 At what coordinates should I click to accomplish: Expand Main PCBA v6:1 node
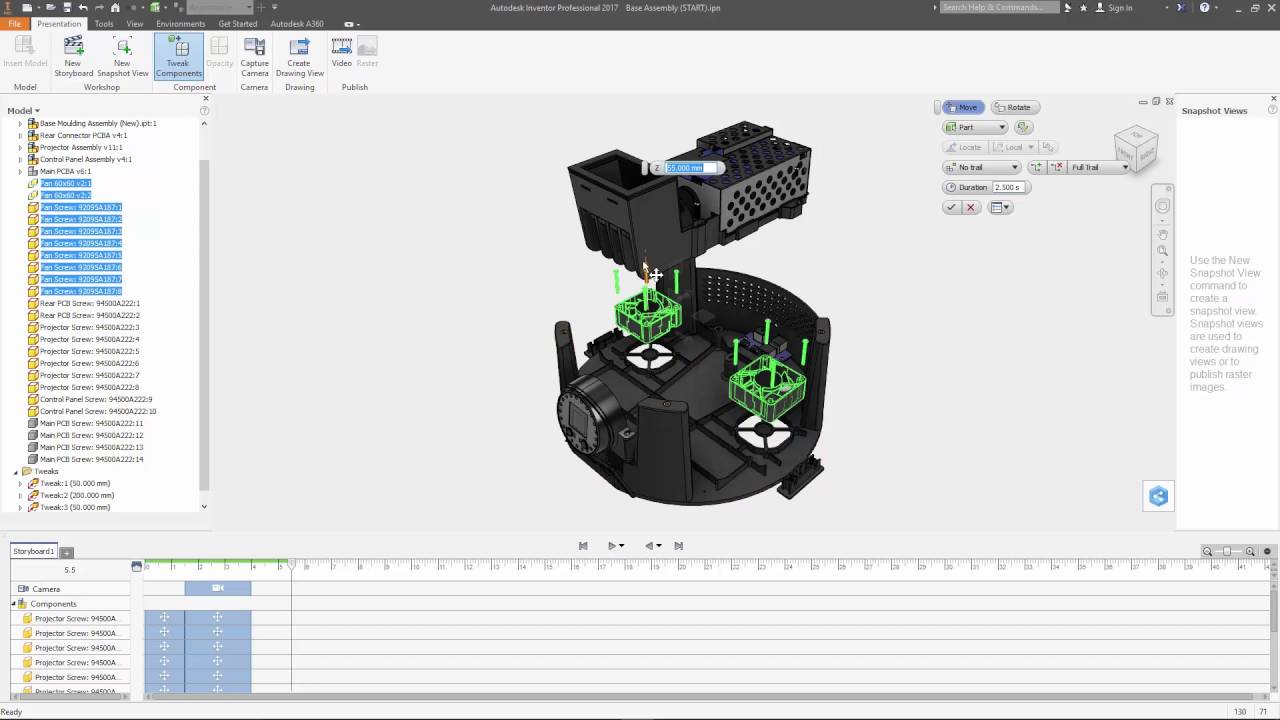(x=20, y=172)
